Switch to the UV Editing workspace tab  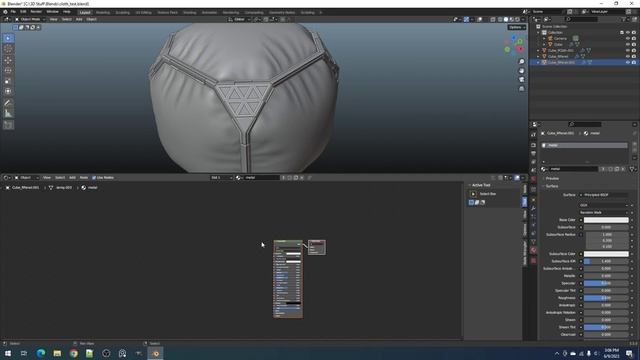[x=143, y=13]
